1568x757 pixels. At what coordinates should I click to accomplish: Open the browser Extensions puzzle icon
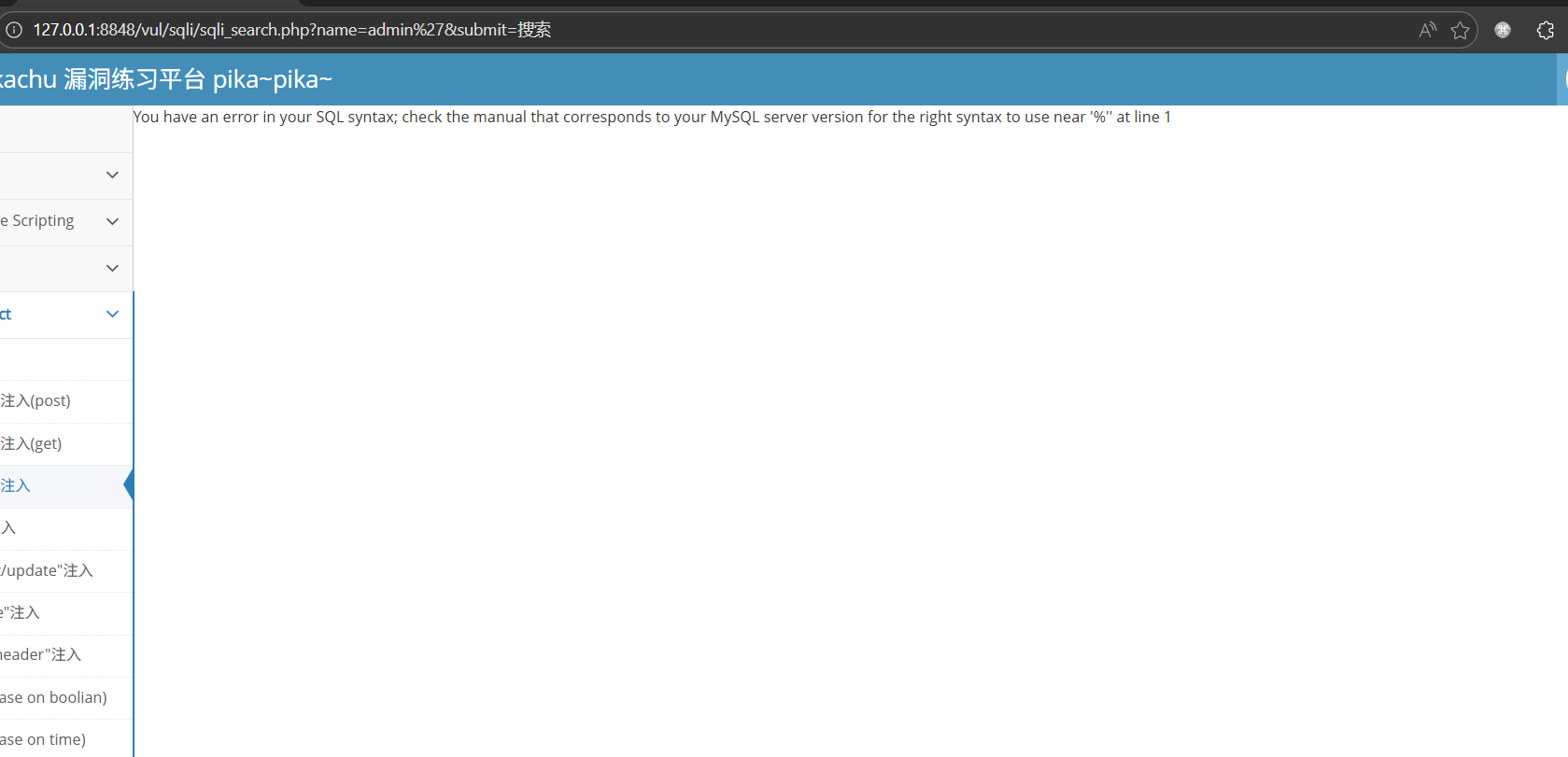coord(1545,30)
